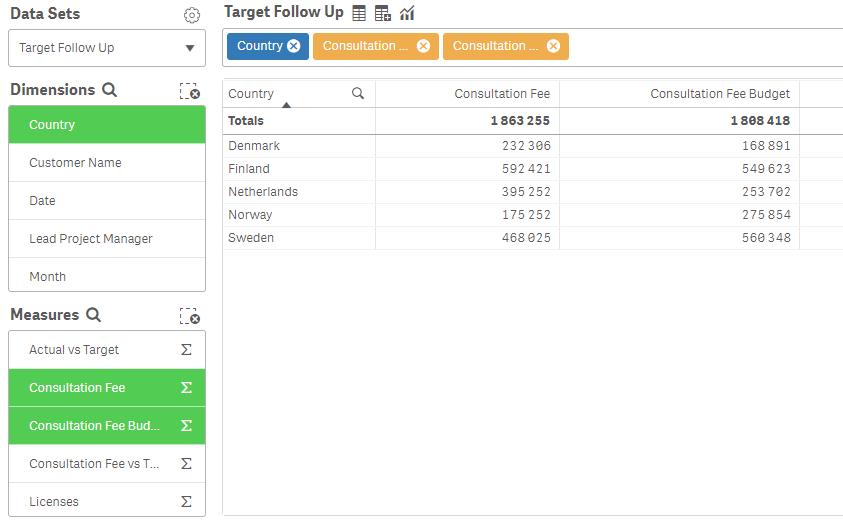Deselect the Consultation Fee measure
Viewport: 843px width, 523px height.
107,388
